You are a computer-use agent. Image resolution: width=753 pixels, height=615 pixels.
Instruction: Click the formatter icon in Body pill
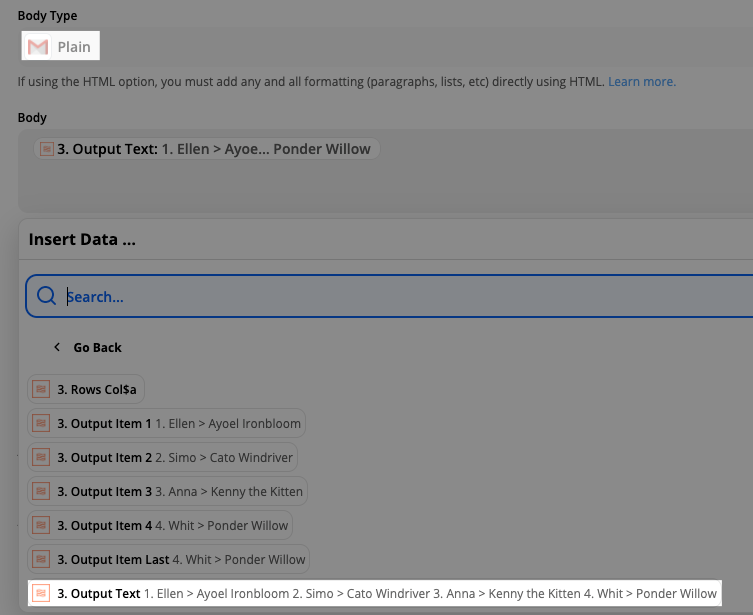click(x=47, y=149)
